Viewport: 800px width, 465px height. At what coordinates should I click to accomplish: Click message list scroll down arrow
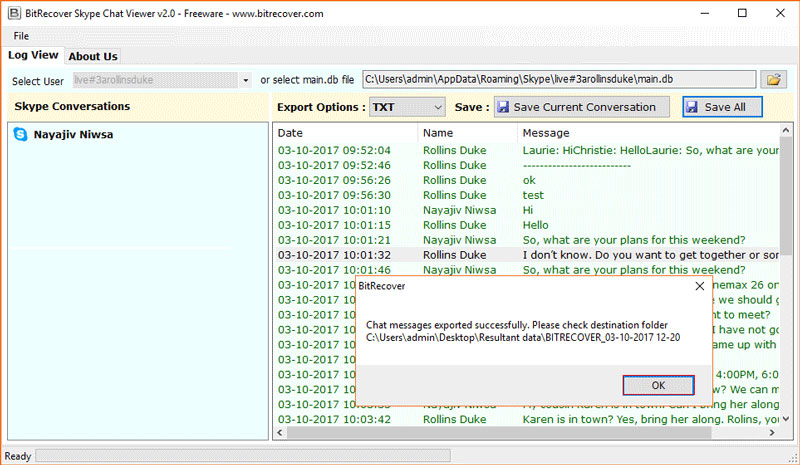pyautogui.click(x=786, y=419)
